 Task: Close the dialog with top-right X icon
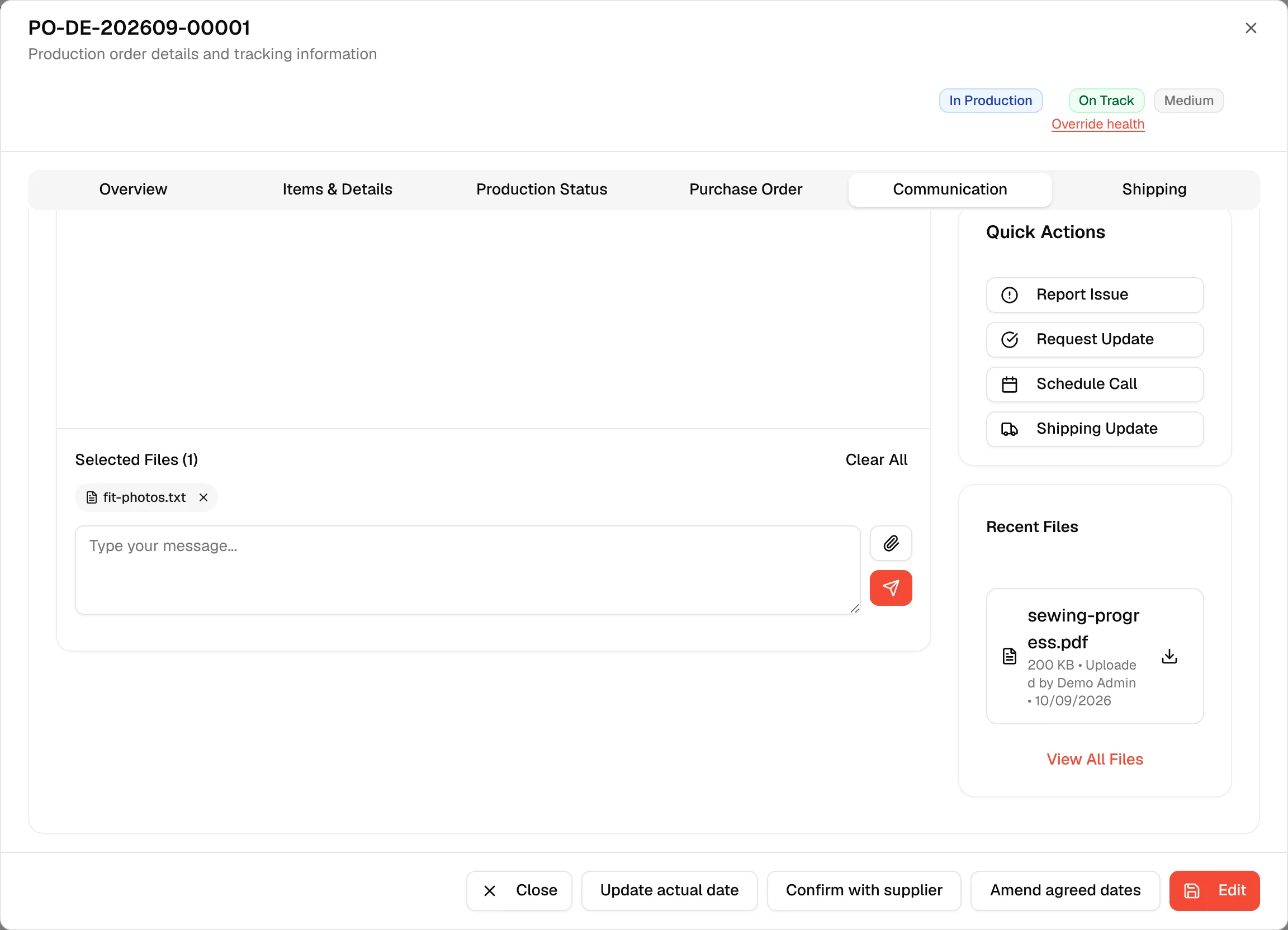[1251, 28]
